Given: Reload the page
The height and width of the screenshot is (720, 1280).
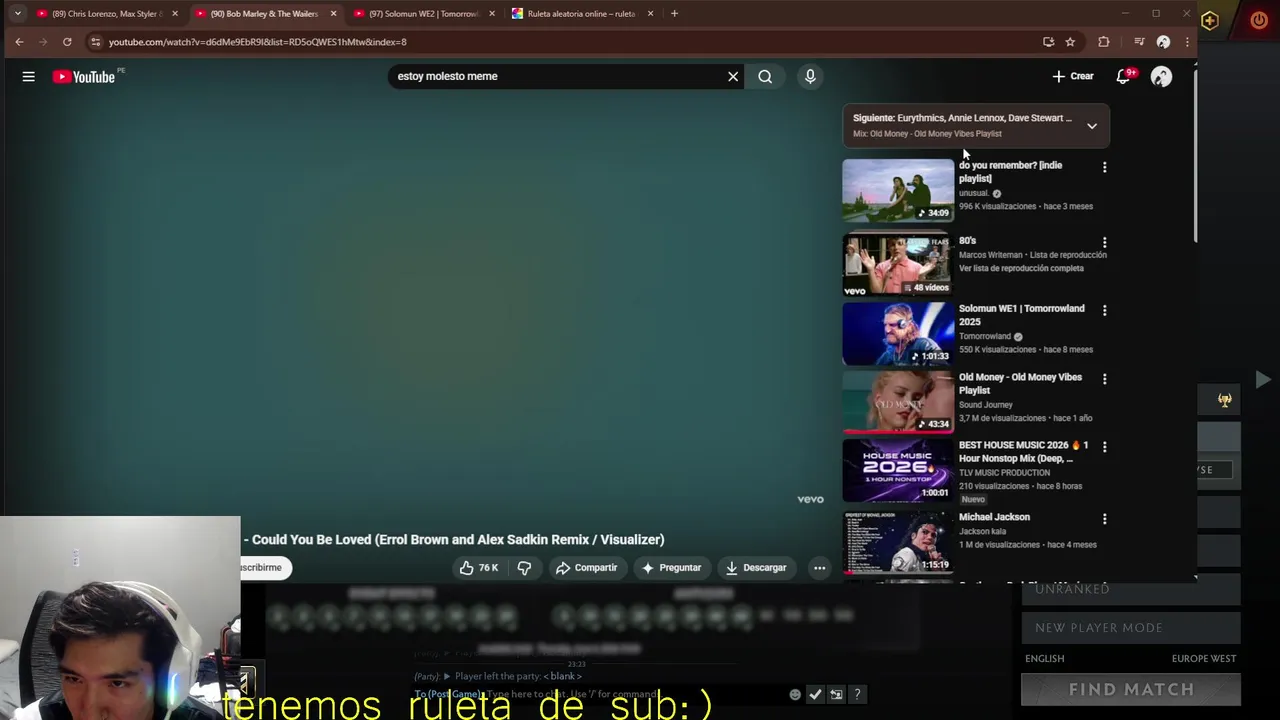Looking at the screenshot, I should tap(67, 42).
